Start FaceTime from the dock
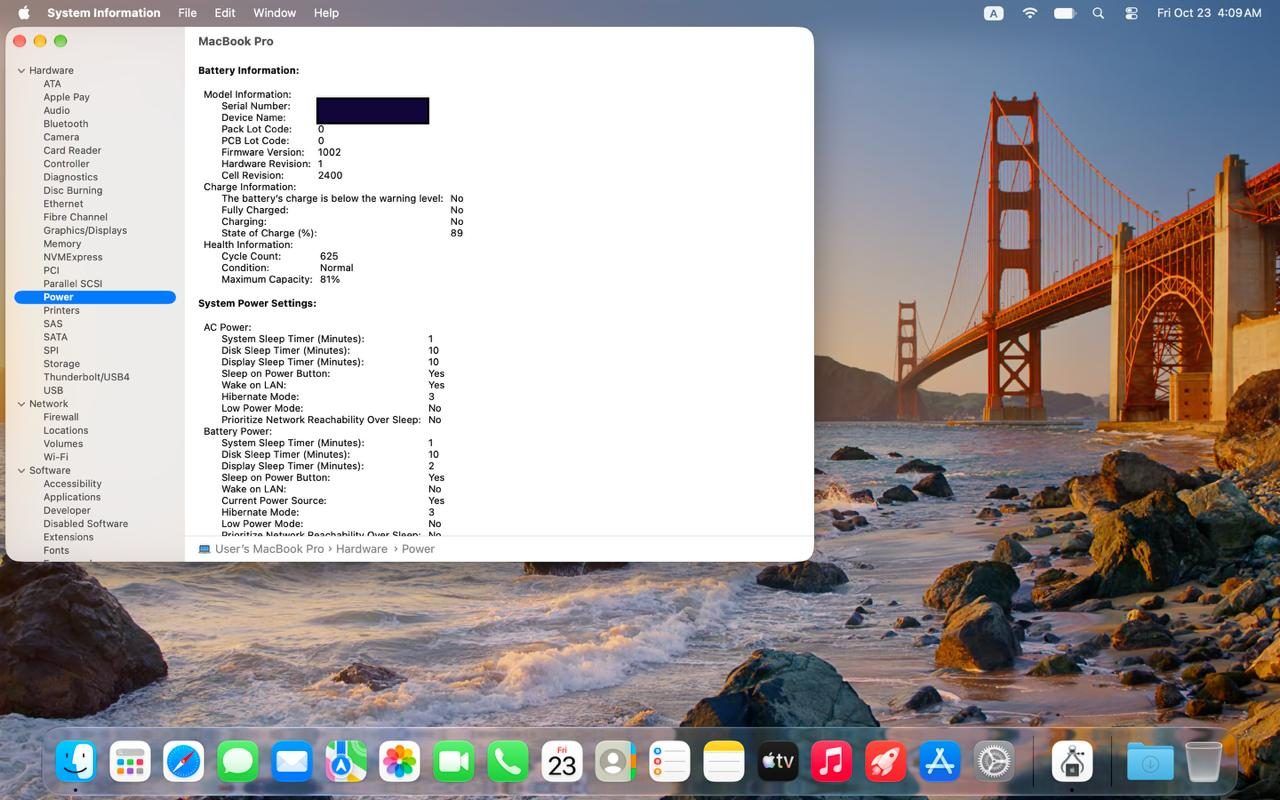Image resolution: width=1280 pixels, height=800 pixels. coord(454,762)
